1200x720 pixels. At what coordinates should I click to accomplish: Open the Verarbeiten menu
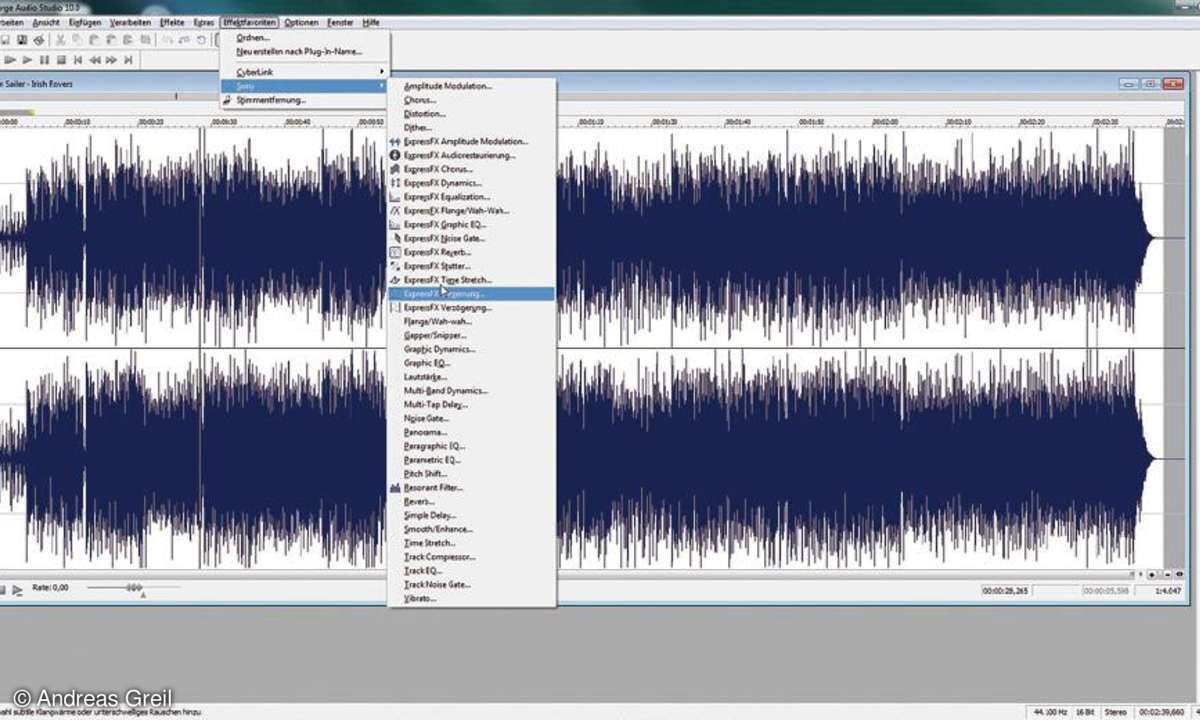point(129,22)
